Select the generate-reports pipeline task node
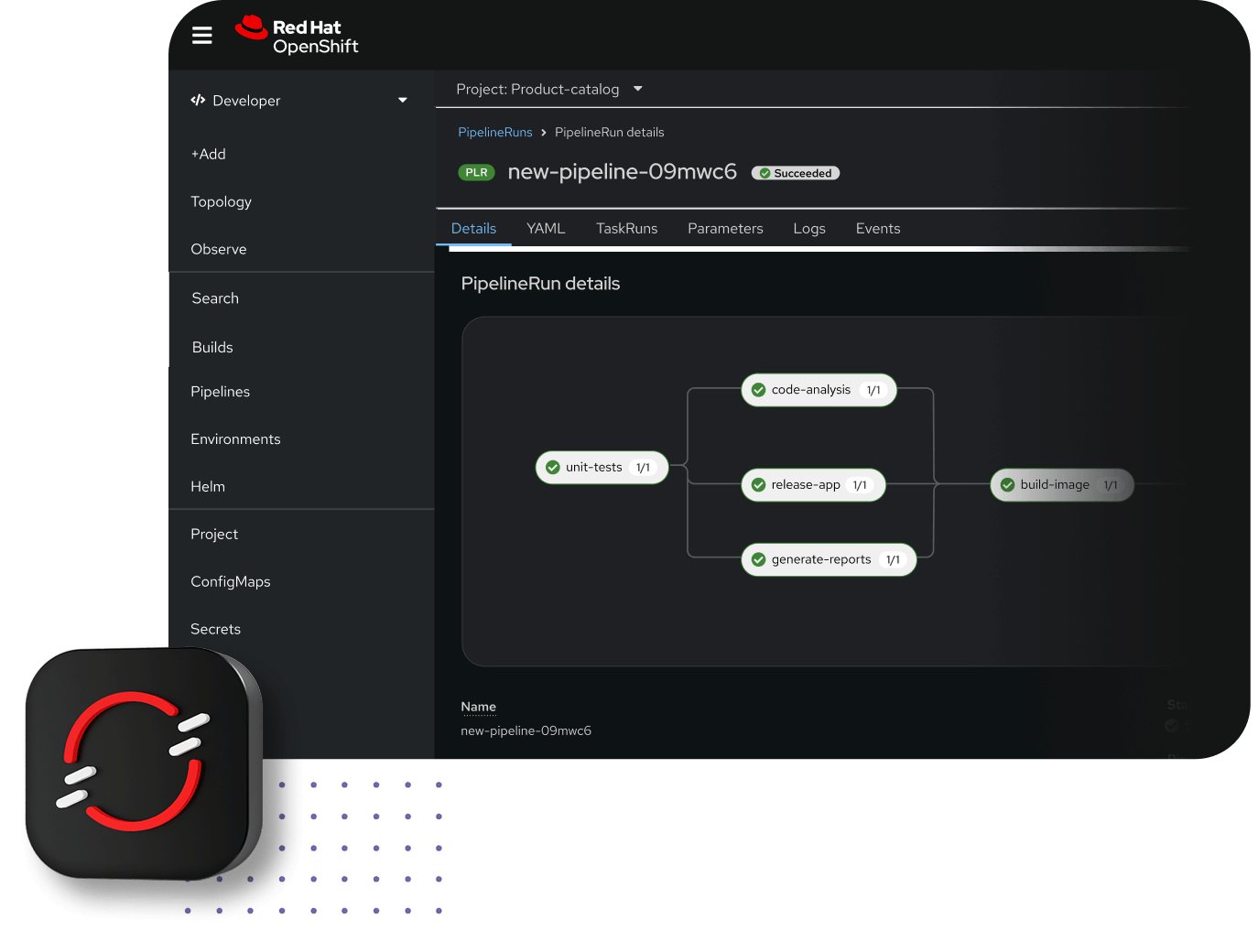1258x952 pixels. pyautogui.click(x=827, y=559)
